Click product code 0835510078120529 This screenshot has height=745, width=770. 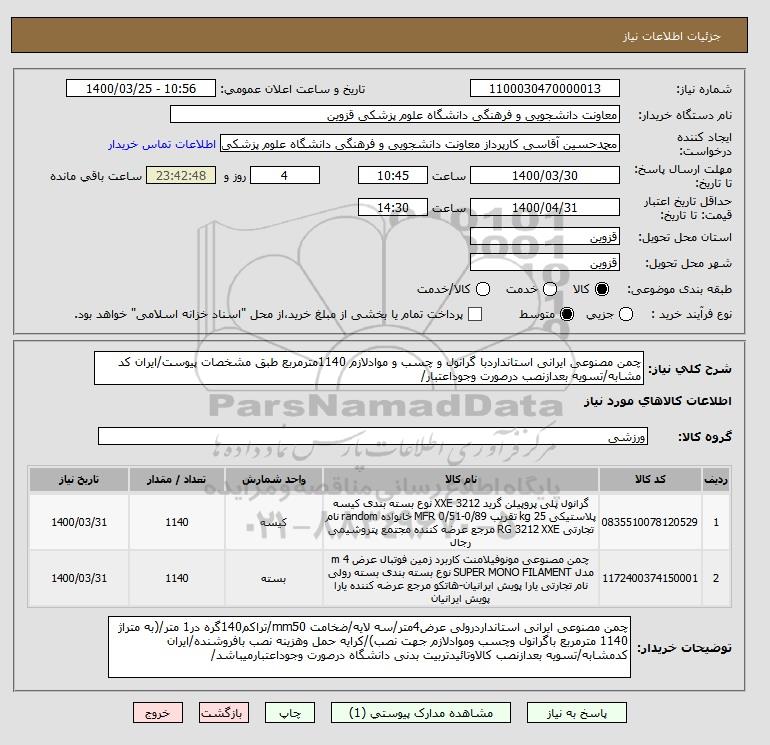(650, 522)
